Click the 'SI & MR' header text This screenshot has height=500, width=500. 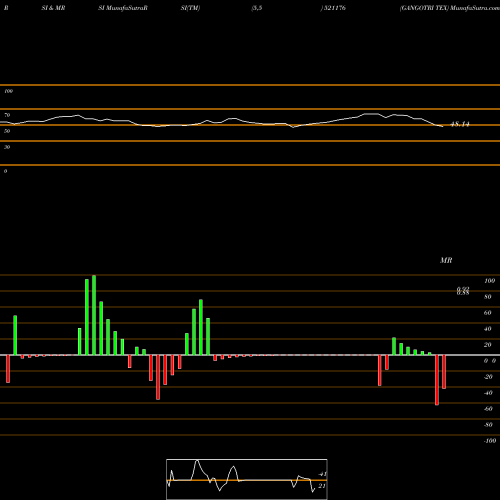[53, 8]
